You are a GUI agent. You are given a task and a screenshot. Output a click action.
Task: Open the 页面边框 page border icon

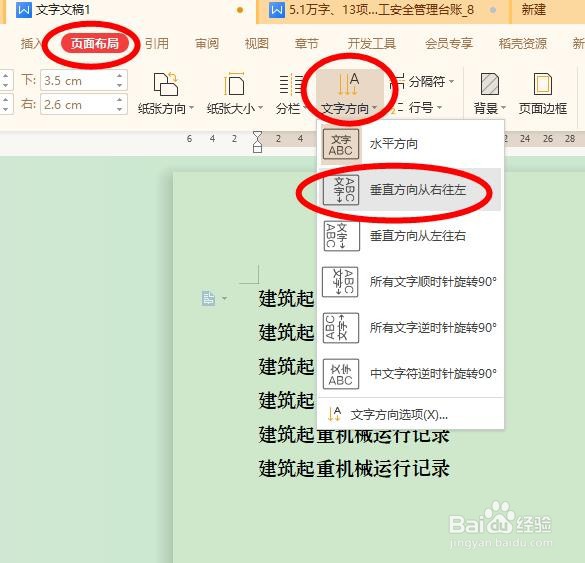point(543,84)
